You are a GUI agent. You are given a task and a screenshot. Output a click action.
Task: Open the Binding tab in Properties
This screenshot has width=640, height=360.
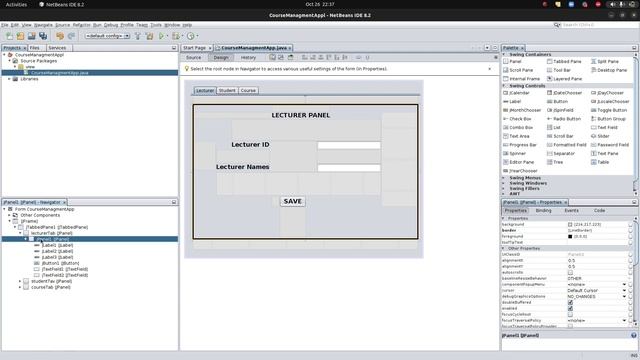pyautogui.click(x=543, y=211)
